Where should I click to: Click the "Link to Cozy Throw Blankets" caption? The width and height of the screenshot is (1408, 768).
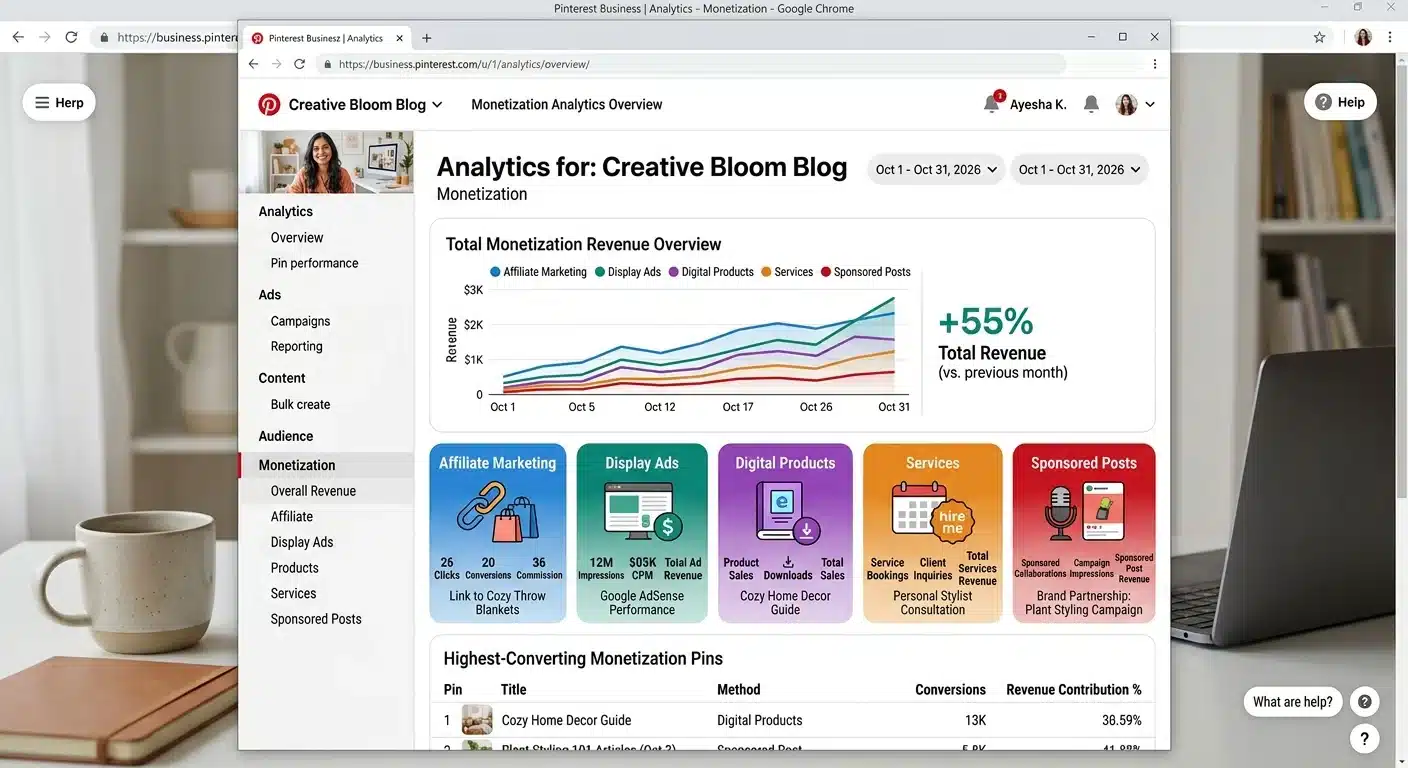point(497,603)
